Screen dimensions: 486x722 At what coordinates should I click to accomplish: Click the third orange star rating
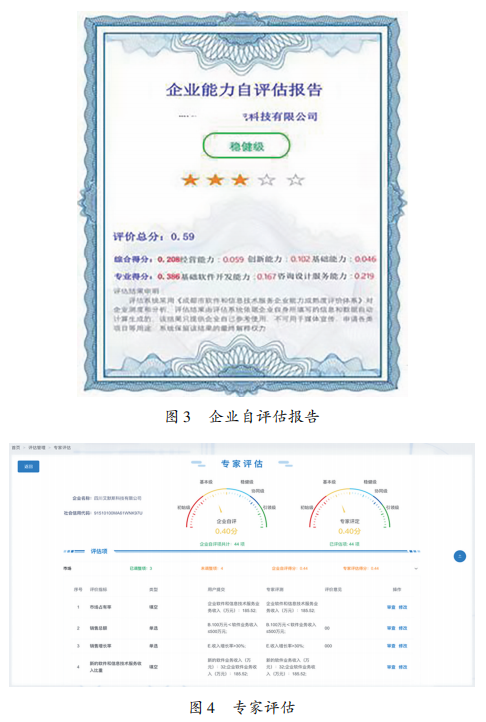pos(240,180)
